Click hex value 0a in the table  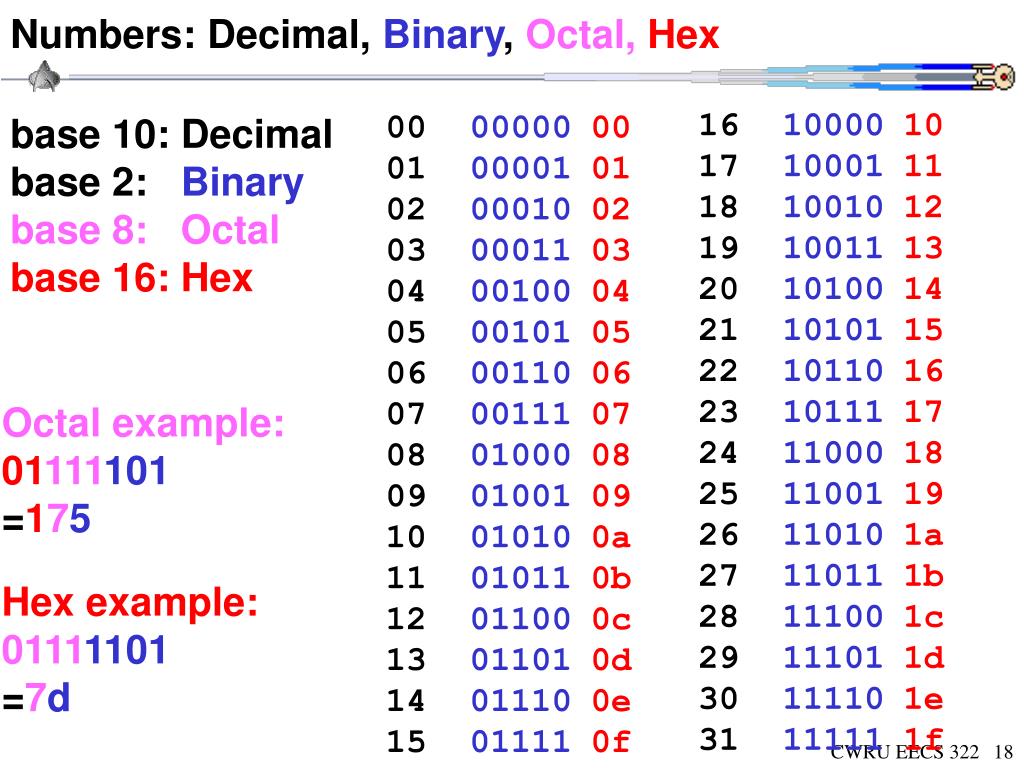pyautogui.click(x=611, y=537)
